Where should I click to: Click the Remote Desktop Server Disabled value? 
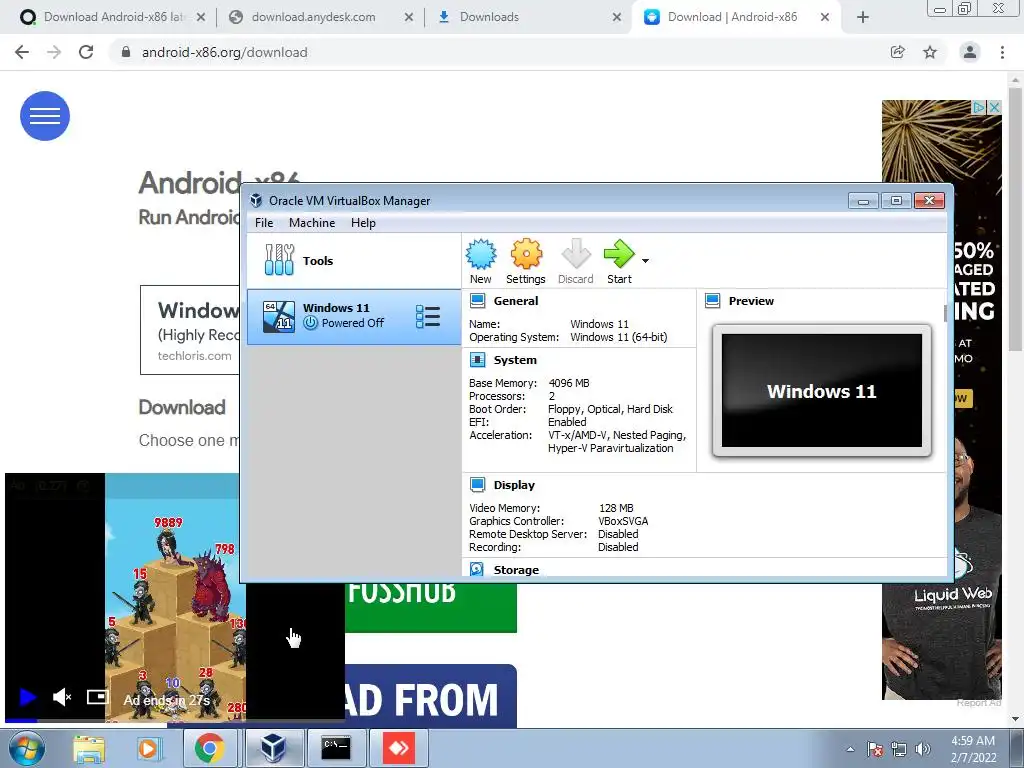(x=618, y=534)
